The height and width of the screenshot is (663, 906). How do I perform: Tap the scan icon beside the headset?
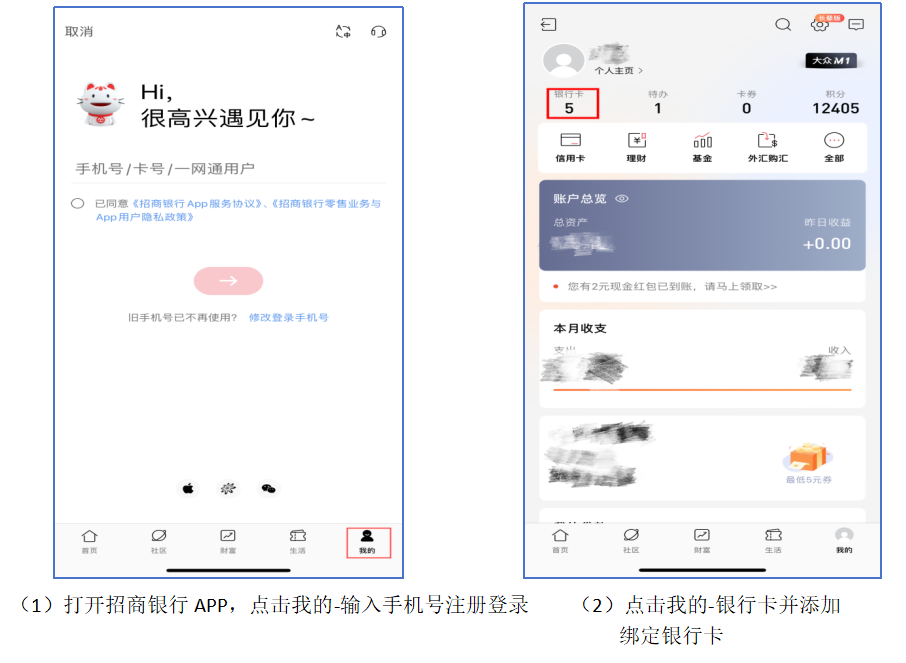(x=343, y=32)
